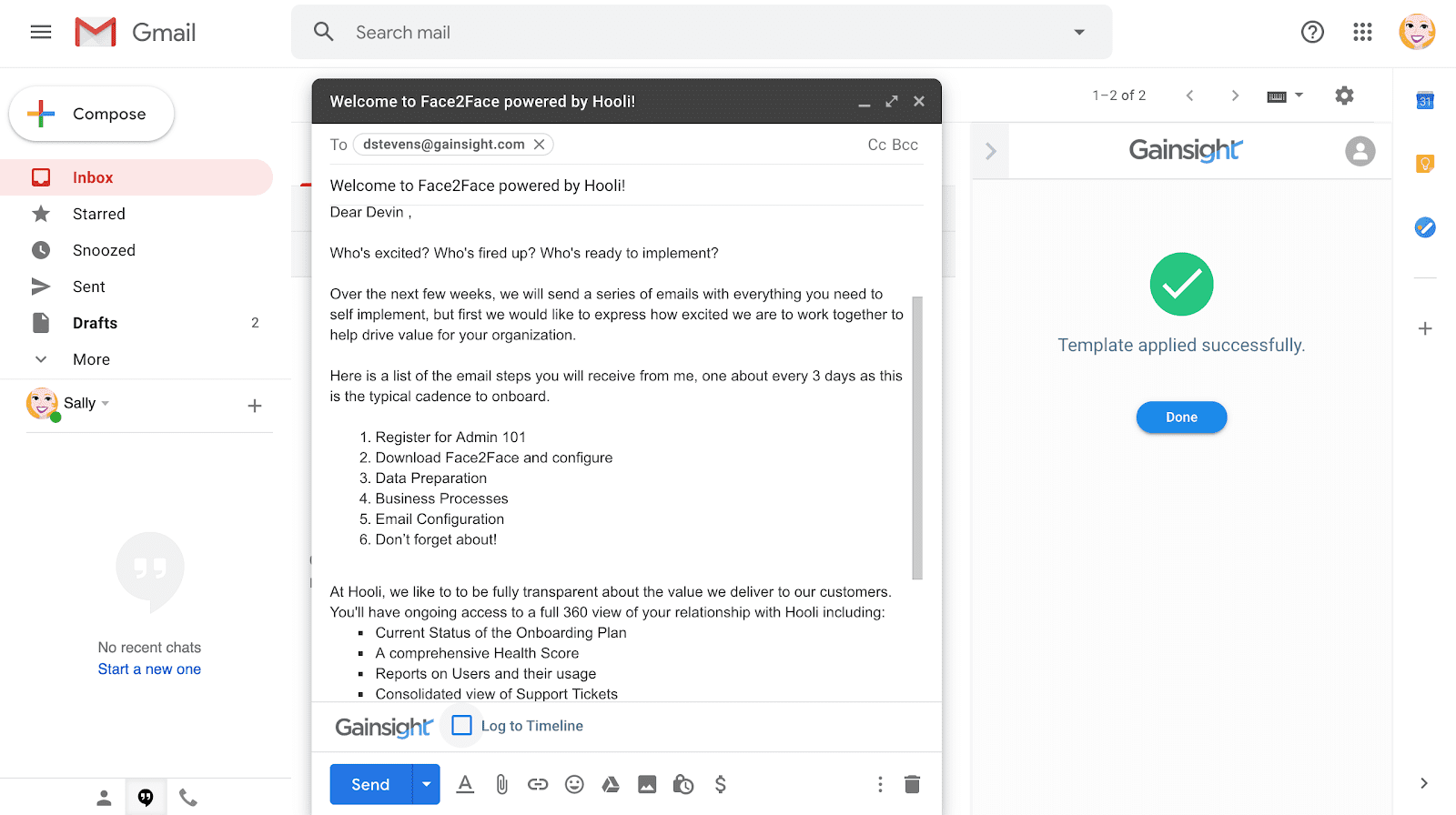Open the Google Calendar side panel icon
Screen dimensions: 1456x815
pos(1425,101)
